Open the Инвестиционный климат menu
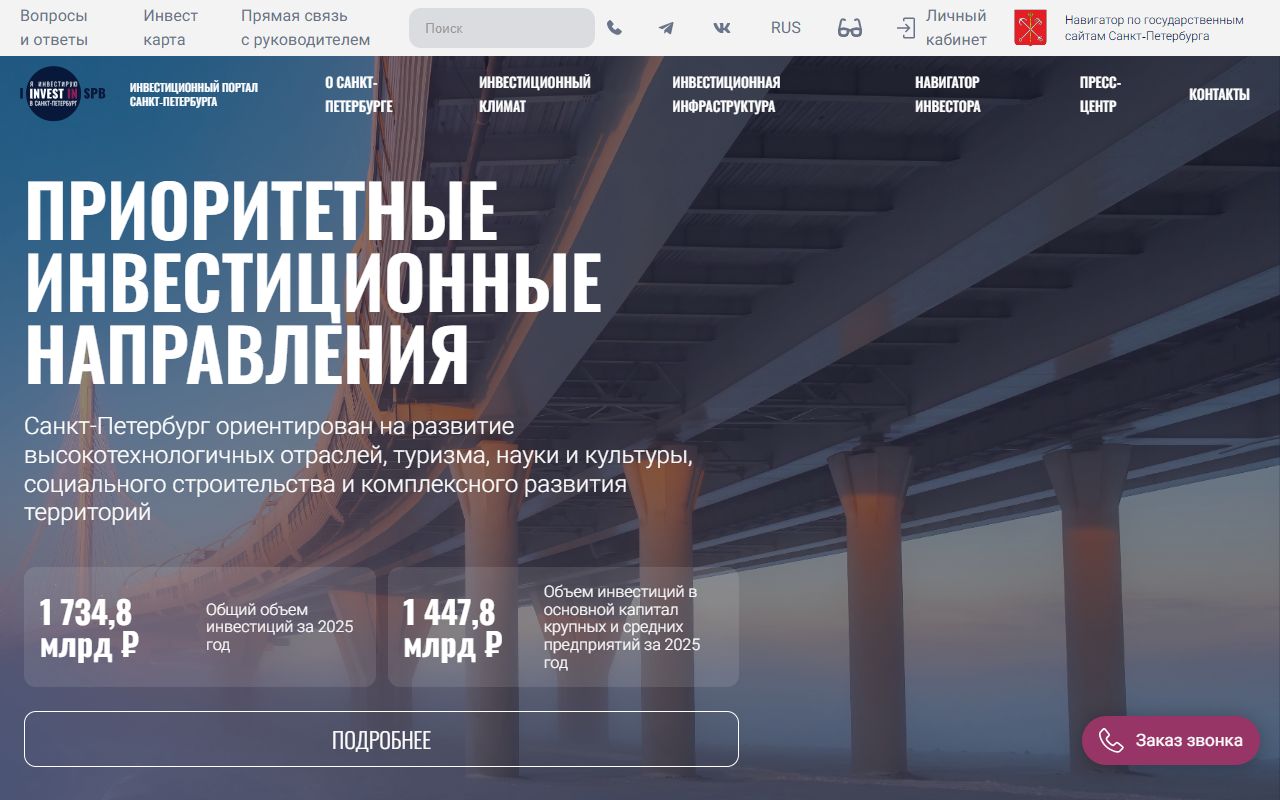 coord(535,94)
